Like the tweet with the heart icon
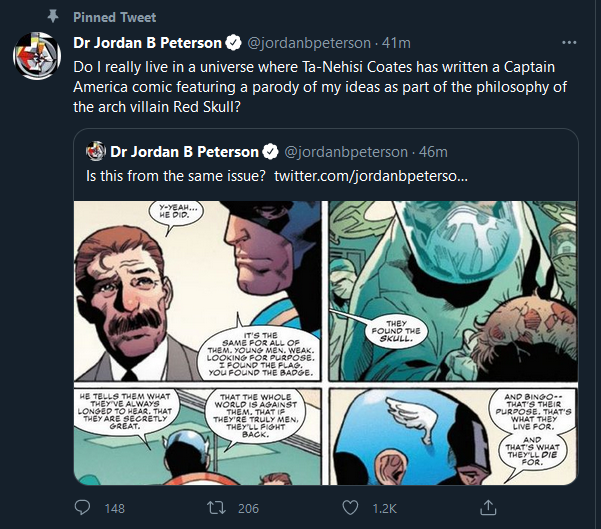The image size is (601, 529). pyautogui.click(x=350, y=508)
